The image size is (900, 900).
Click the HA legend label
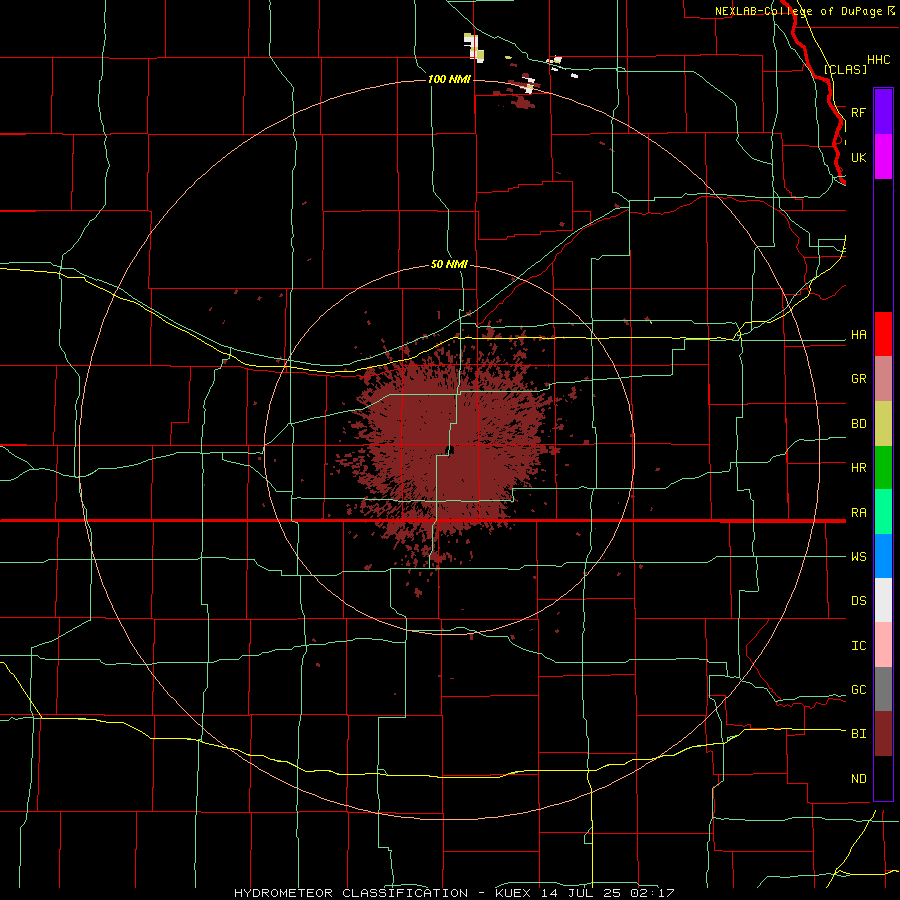(858, 335)
